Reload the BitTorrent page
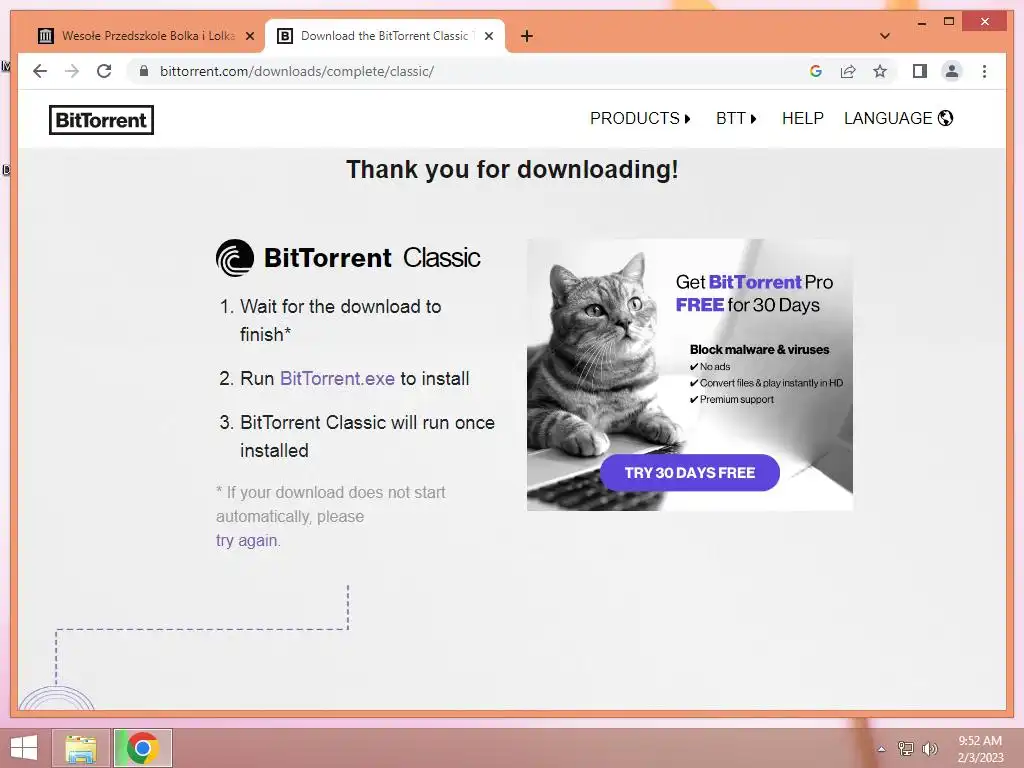The height and width of the screenshot is (768, 1024). click(104, 71)
